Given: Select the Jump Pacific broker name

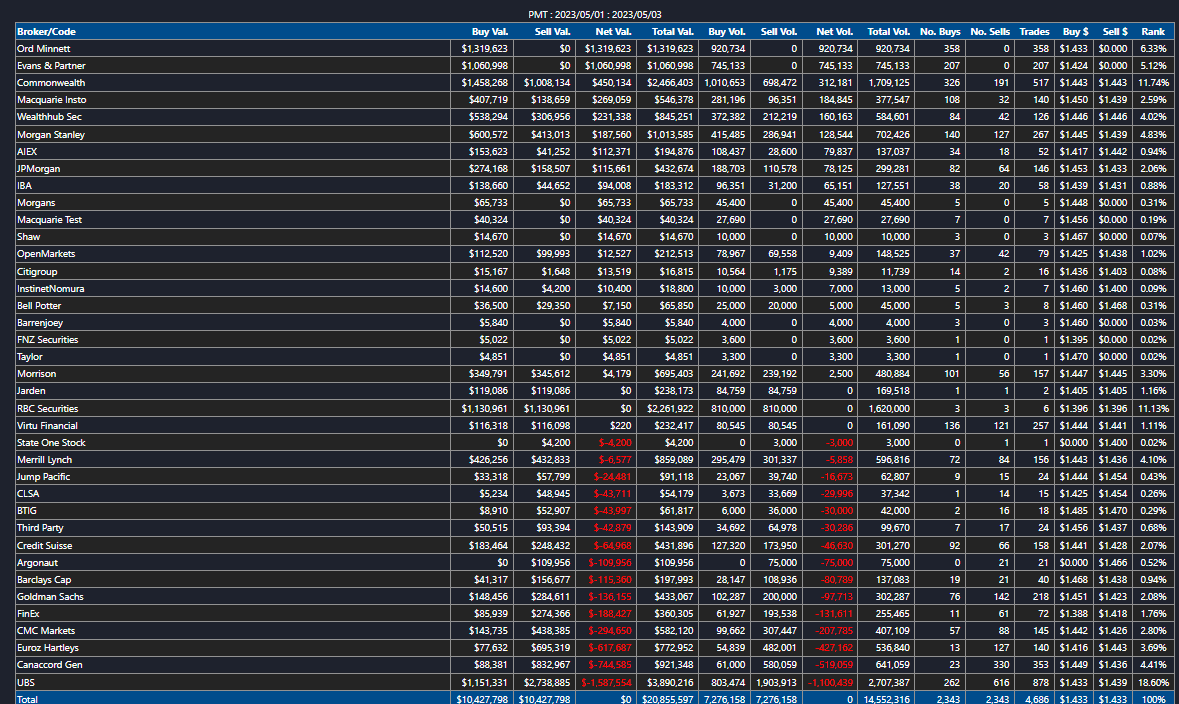Looking at the screenshot, I should pyautogui.click(x=44, y=476).
